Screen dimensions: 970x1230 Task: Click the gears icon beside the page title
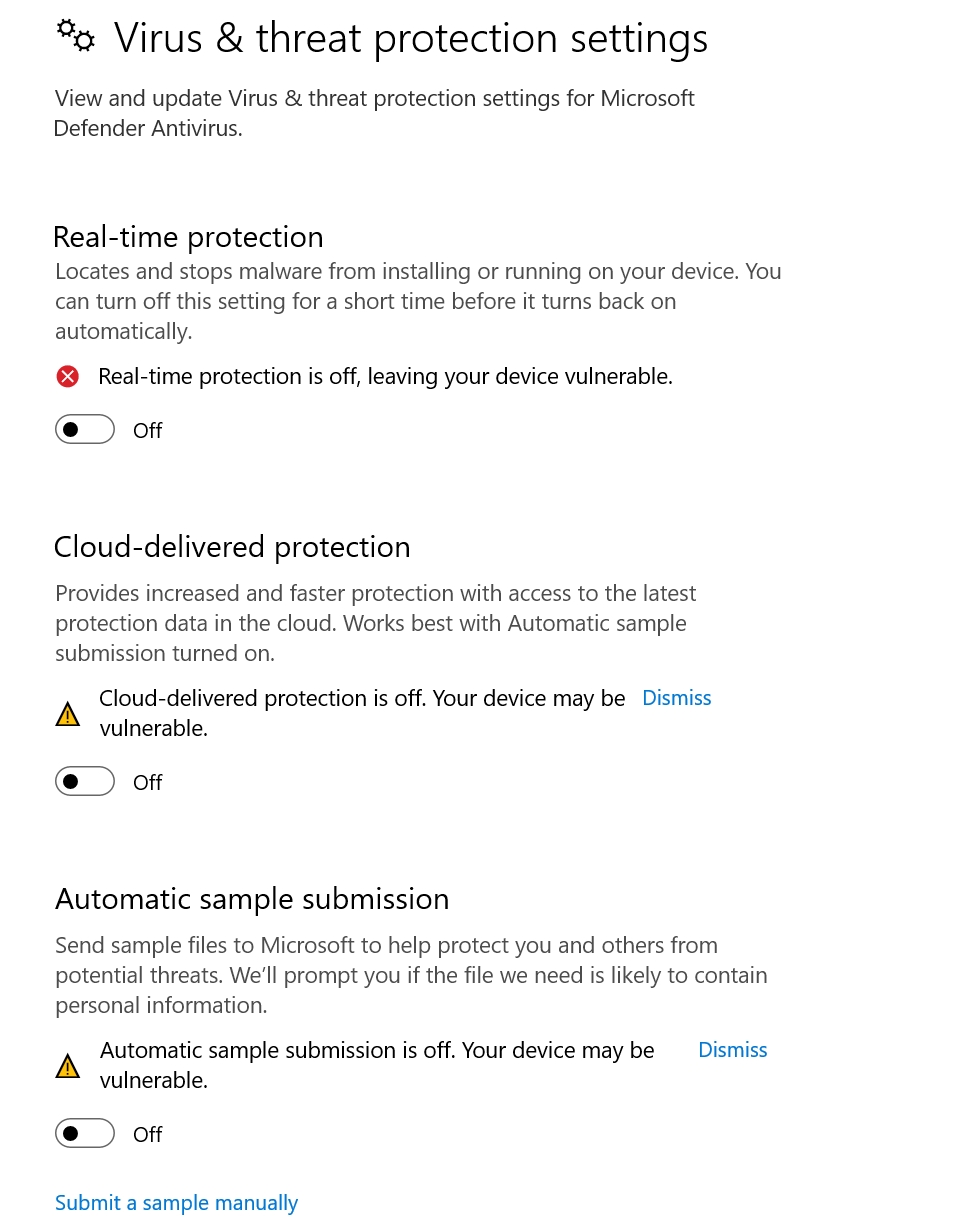pyautogui.click(x=75, y=36)
